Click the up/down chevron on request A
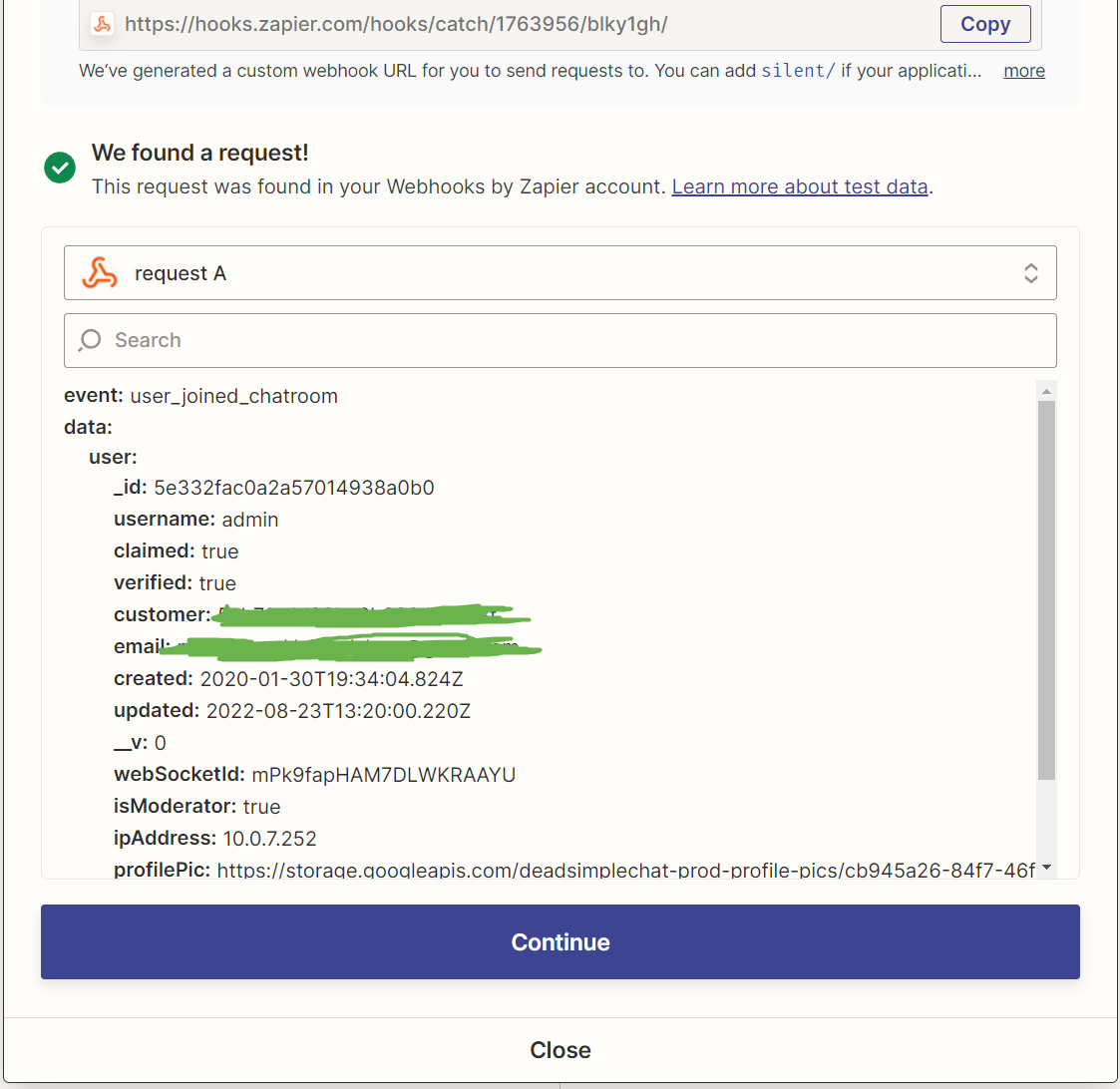1120x1089 pixels. 1030,273
